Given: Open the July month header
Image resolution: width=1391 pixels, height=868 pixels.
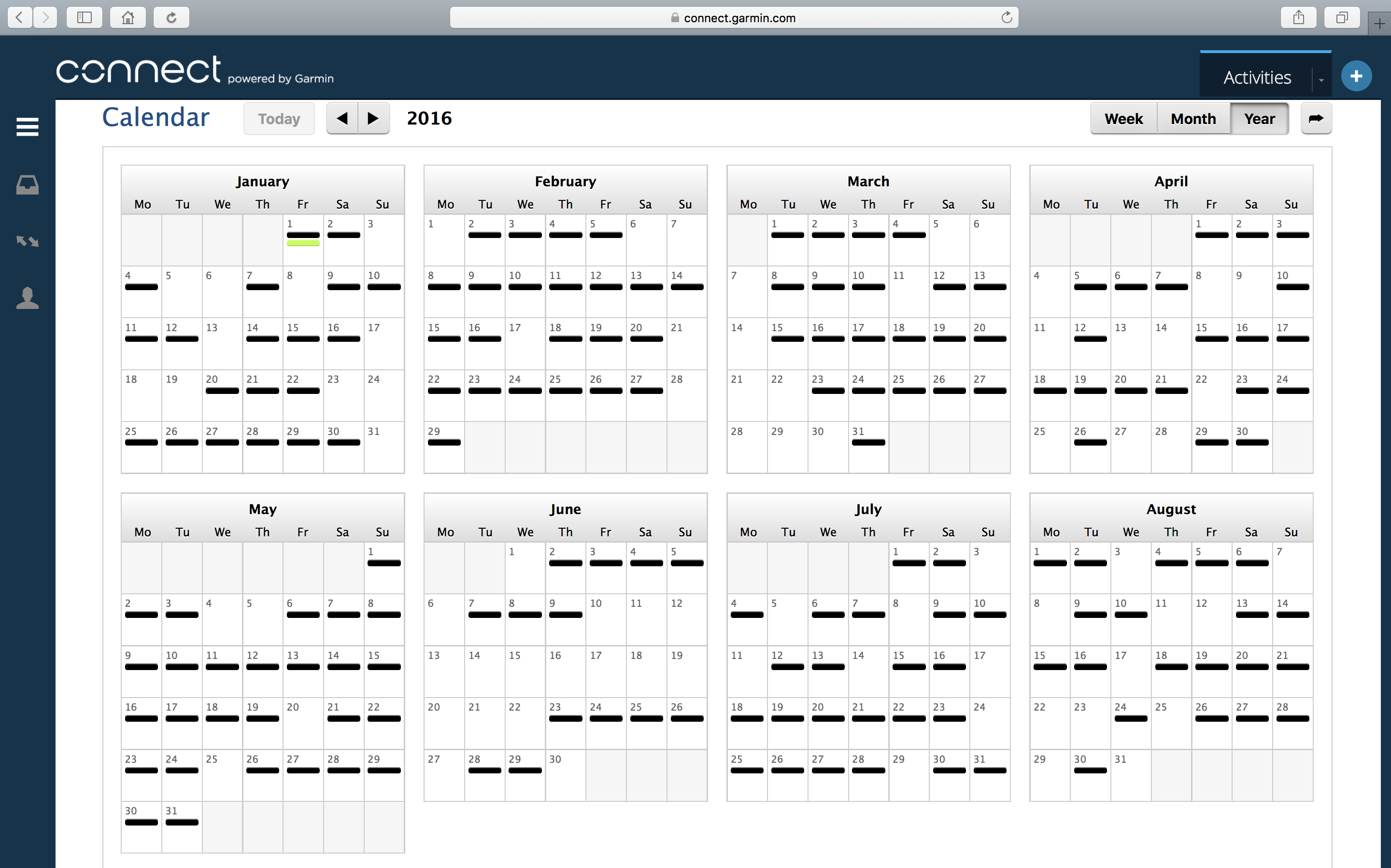Looking at the screenshot, I should coord(868,509).
